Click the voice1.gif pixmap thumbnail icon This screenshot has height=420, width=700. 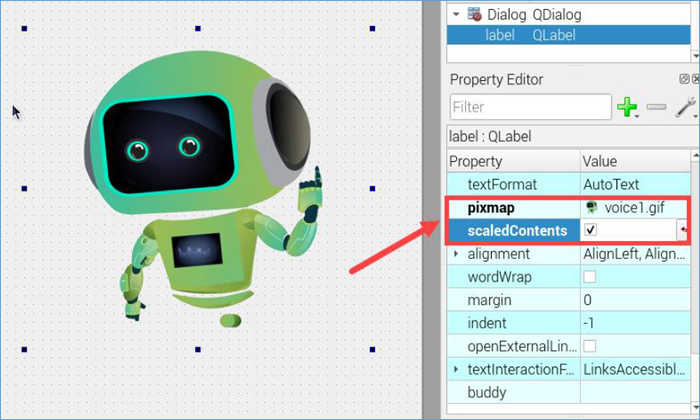[592, 207]
